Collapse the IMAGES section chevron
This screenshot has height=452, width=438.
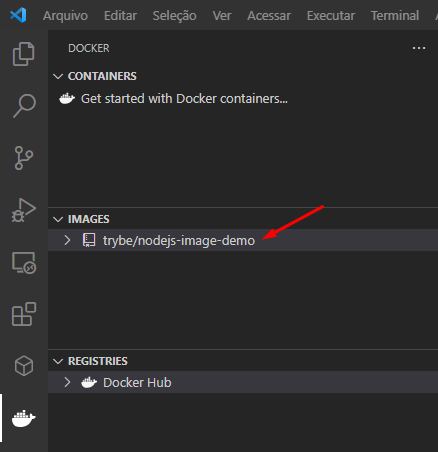coord(58,219)
